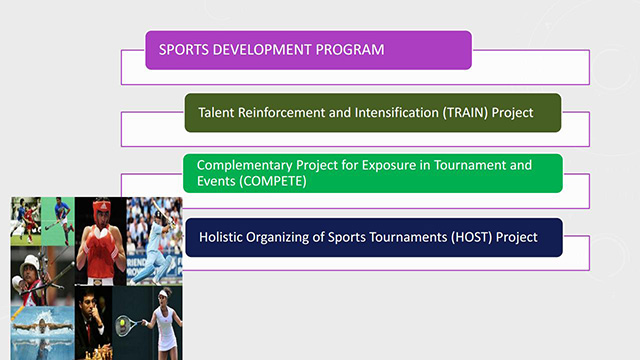Click the navy HOST Project label
The image size is (640, 360).
tap(374, 238)
